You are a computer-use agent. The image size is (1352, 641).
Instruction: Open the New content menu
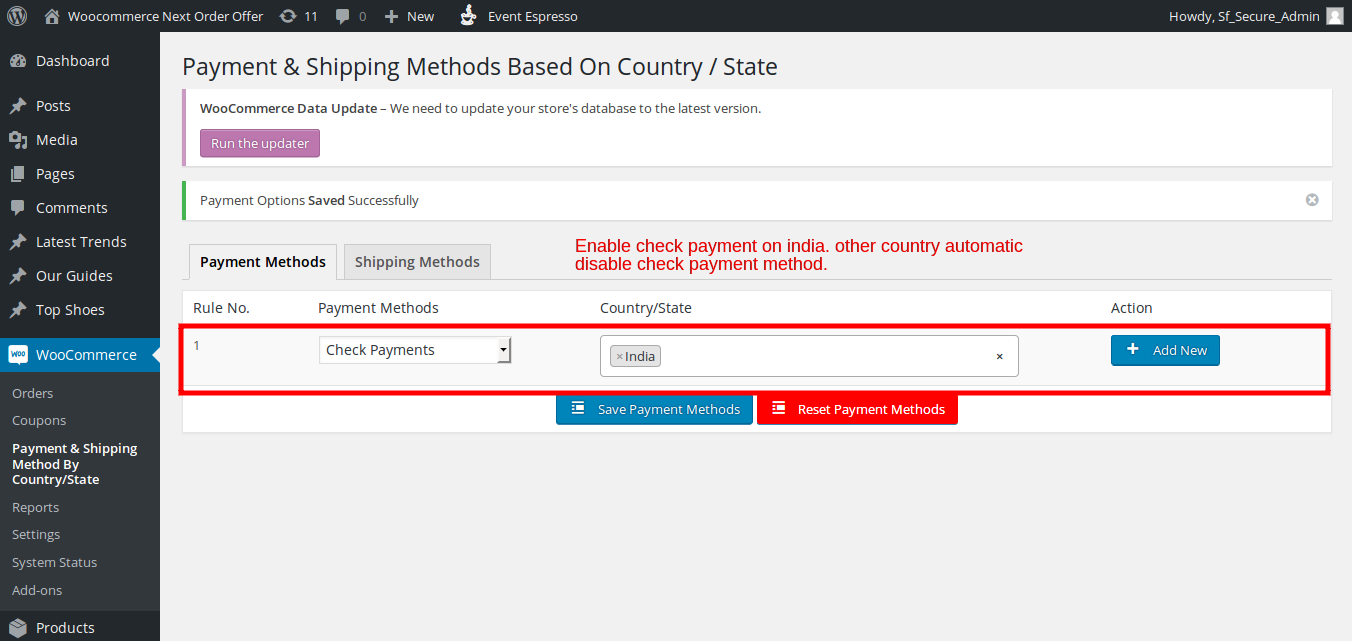410,16
